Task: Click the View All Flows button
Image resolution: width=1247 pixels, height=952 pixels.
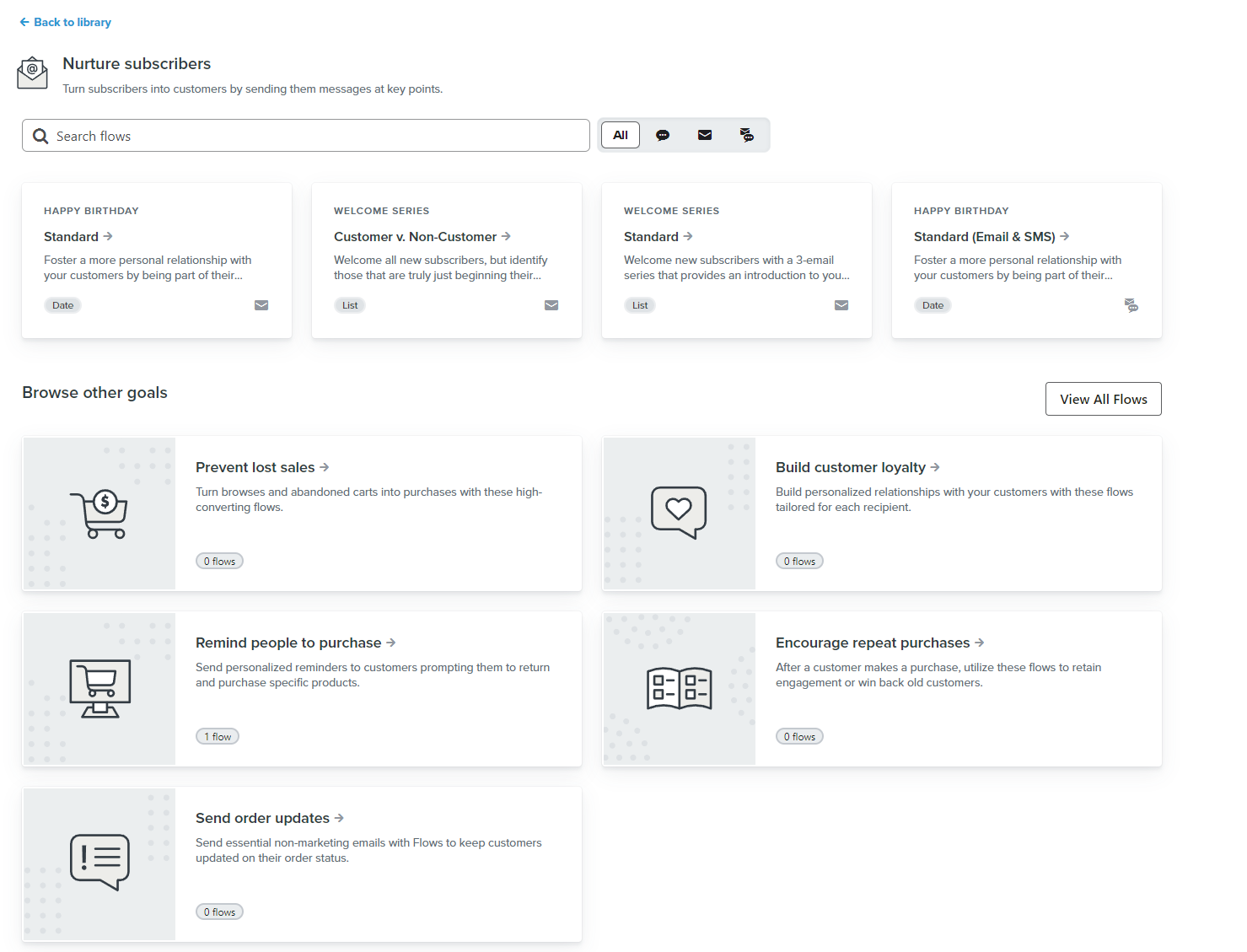Action: point(1104,399)
